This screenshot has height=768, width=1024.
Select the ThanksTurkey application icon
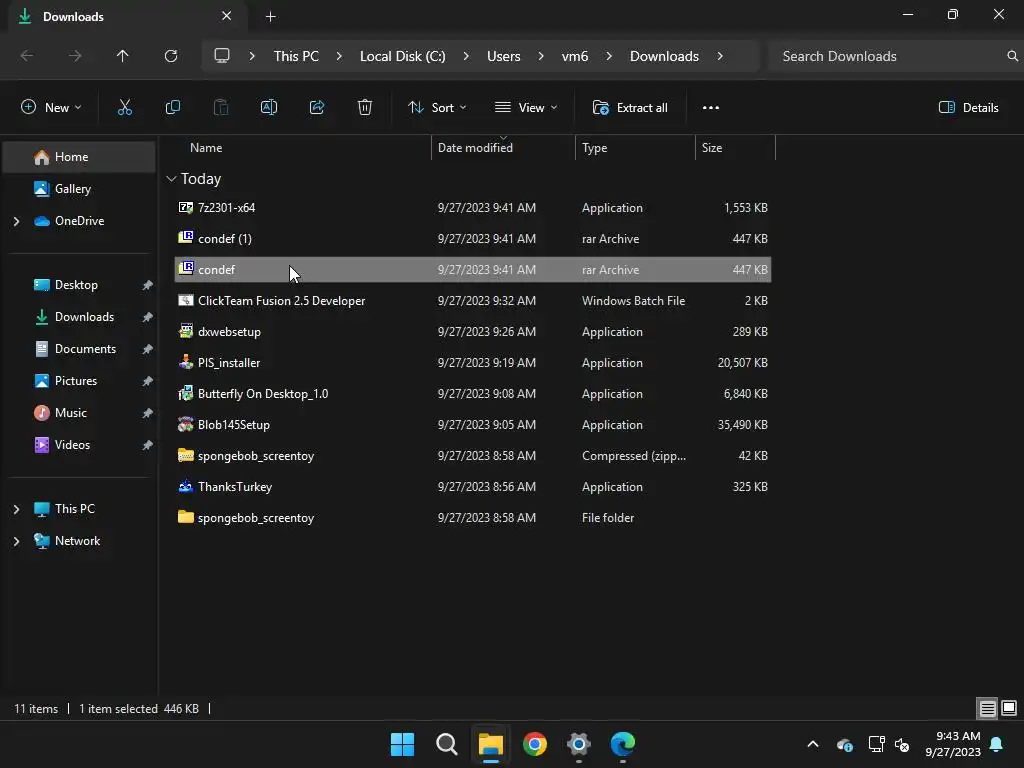pos(185,486)
